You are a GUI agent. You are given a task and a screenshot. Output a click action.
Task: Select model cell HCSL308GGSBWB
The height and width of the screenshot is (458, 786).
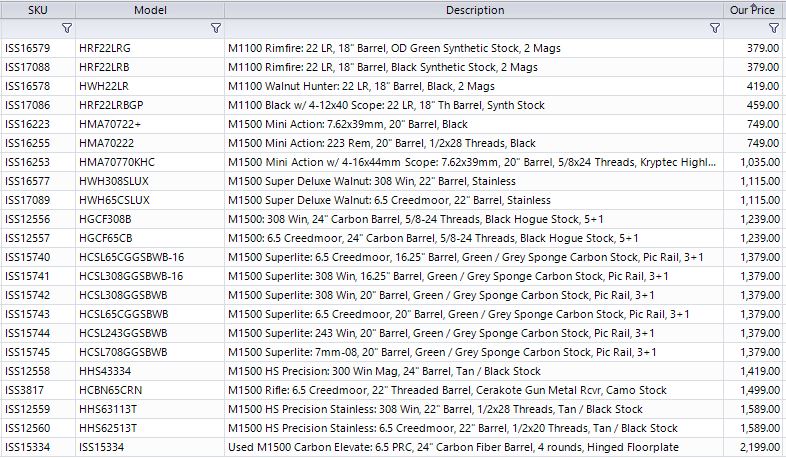(x=150, y=296)
